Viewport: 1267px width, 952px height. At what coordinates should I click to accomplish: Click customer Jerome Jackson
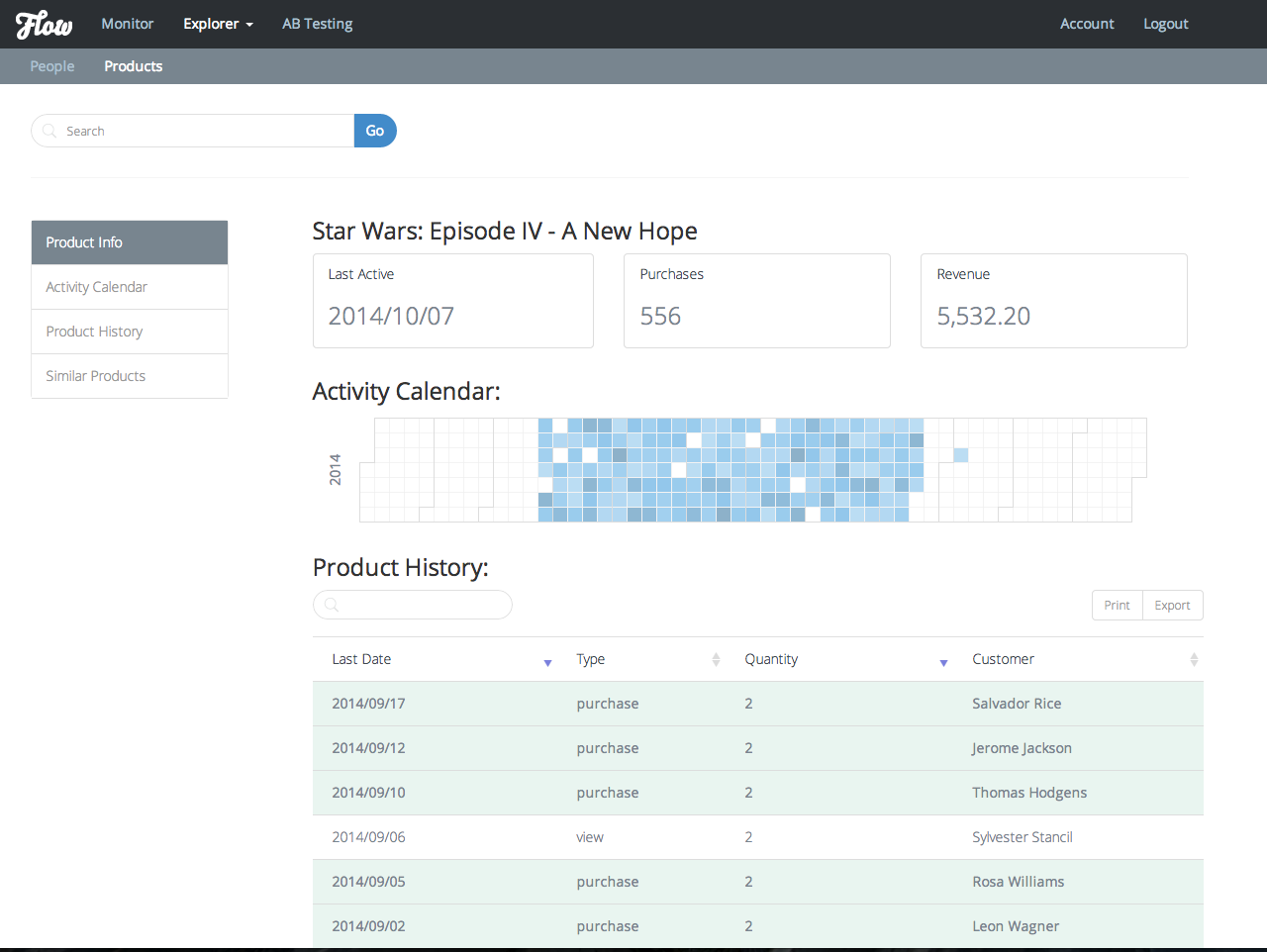1022,748
